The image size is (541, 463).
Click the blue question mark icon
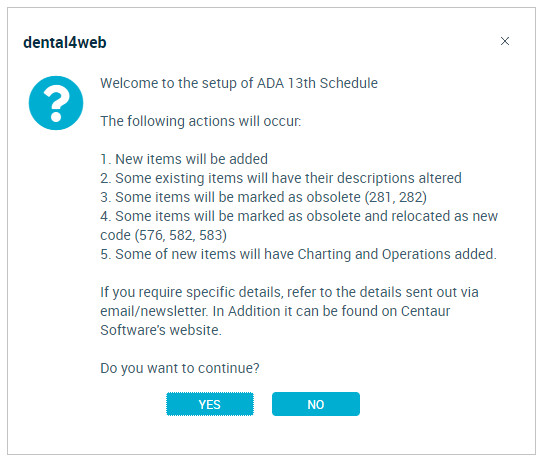tap(56, 103)
